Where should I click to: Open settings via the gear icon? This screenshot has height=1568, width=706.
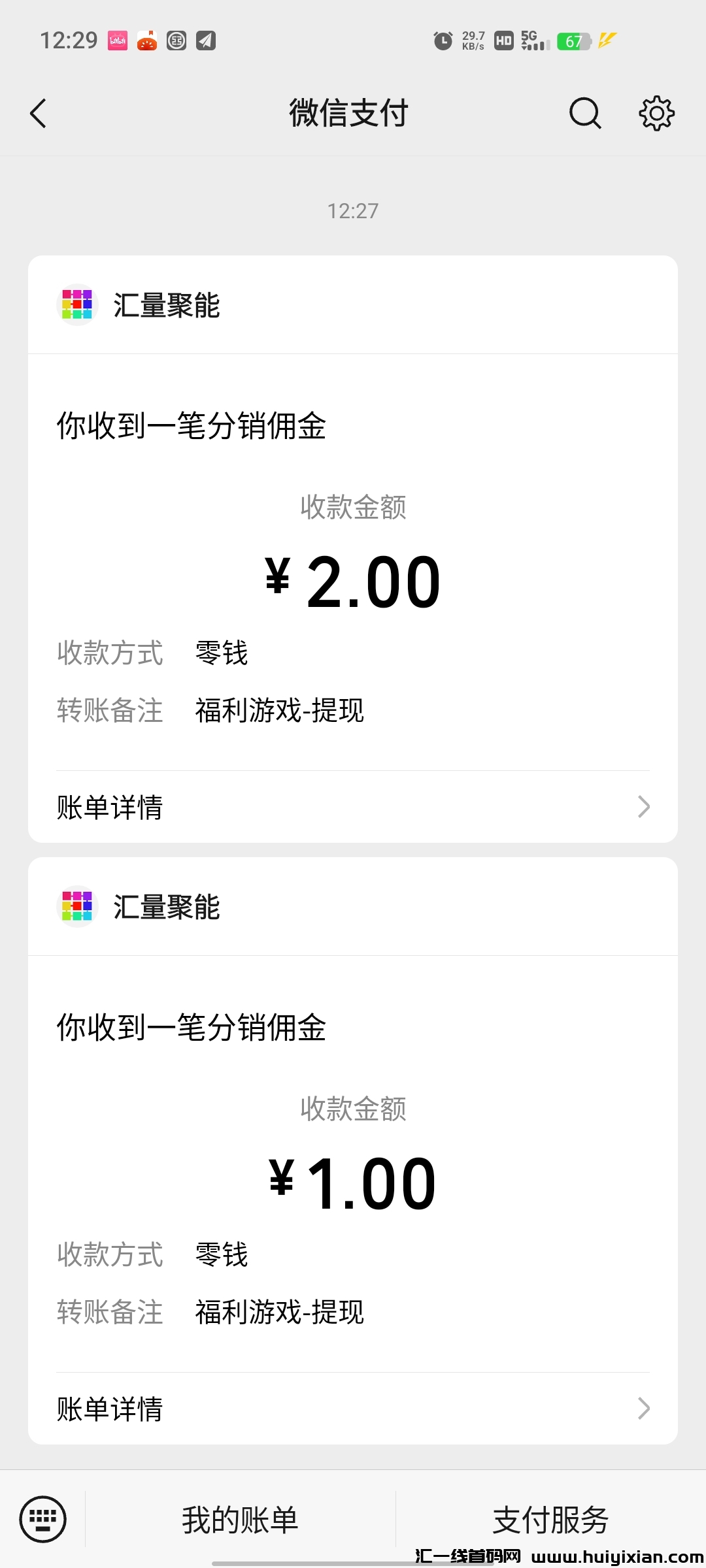point(656,114)
